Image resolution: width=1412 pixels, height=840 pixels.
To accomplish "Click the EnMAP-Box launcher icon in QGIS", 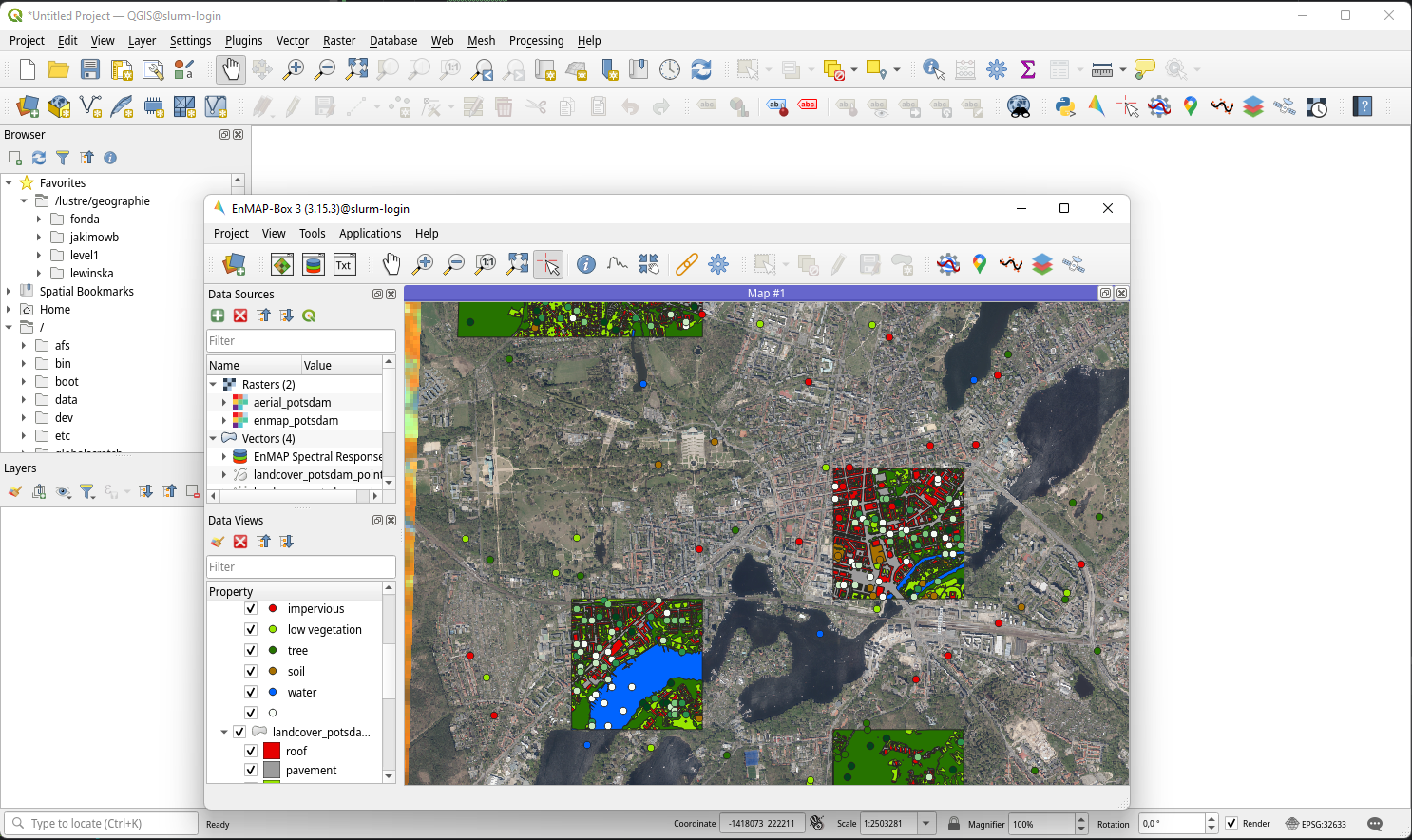I will pyautogui.click(x=1097, y=106).
